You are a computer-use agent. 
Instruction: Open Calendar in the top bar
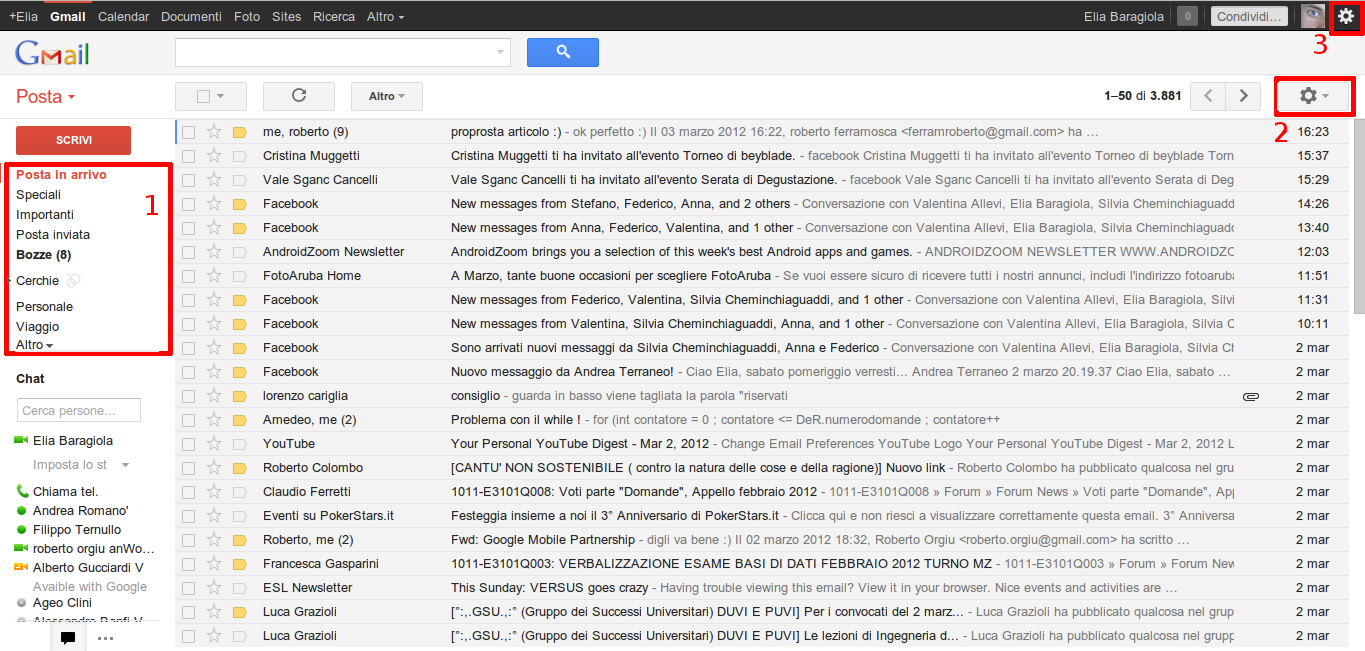124,17
